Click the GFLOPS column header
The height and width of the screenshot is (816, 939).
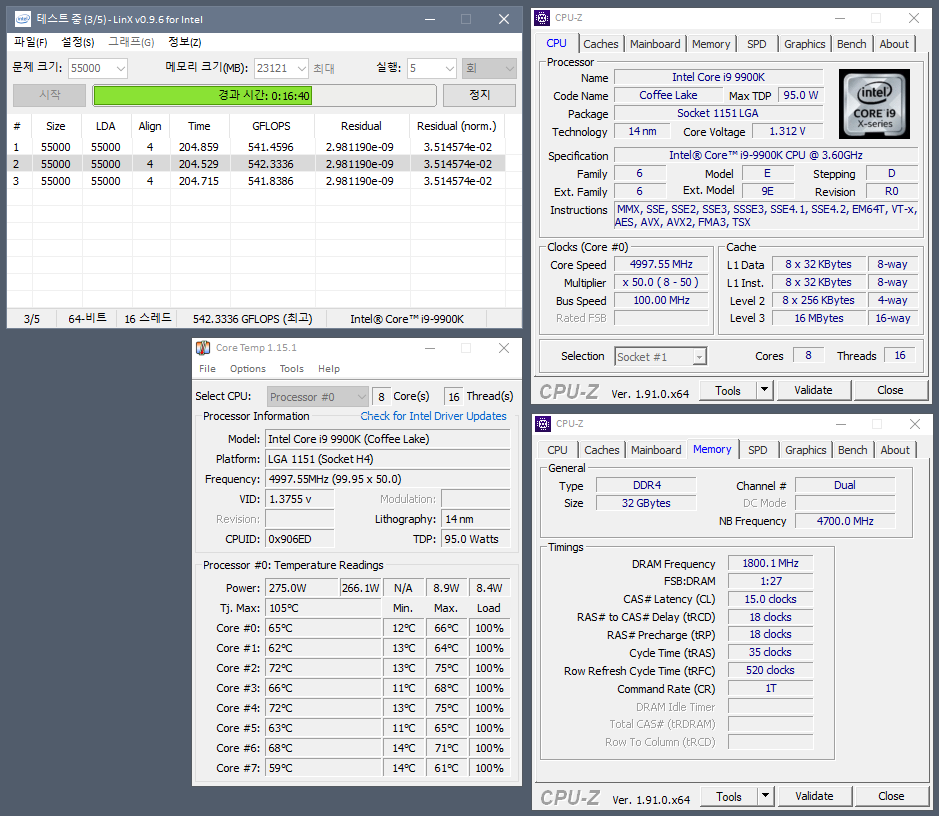[271, 126]
